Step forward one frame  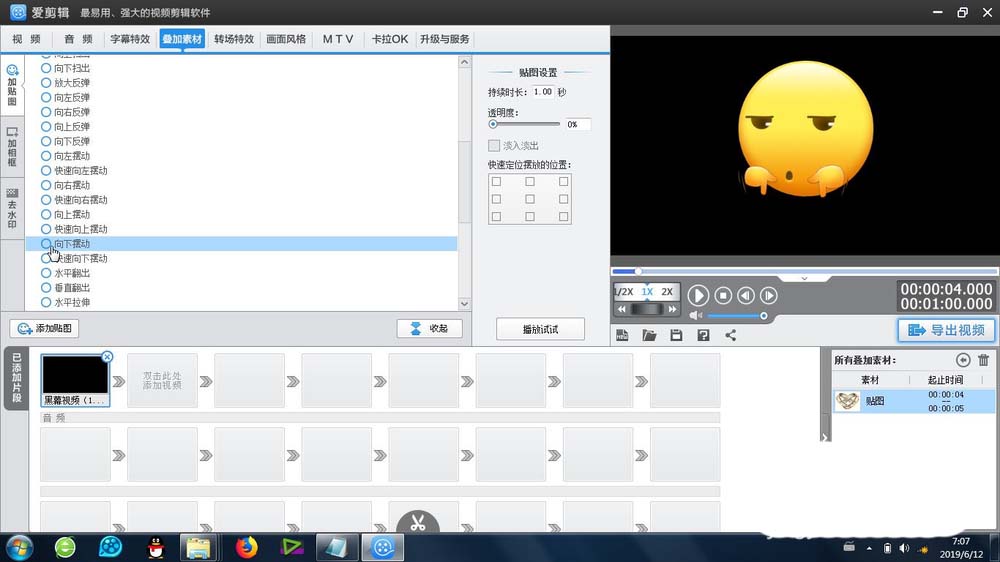point(768,295)
